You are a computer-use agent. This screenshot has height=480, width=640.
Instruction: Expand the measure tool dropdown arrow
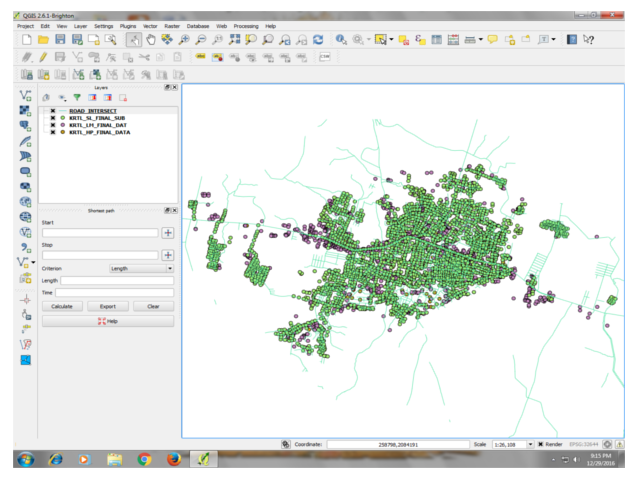(x=481, y=40)
